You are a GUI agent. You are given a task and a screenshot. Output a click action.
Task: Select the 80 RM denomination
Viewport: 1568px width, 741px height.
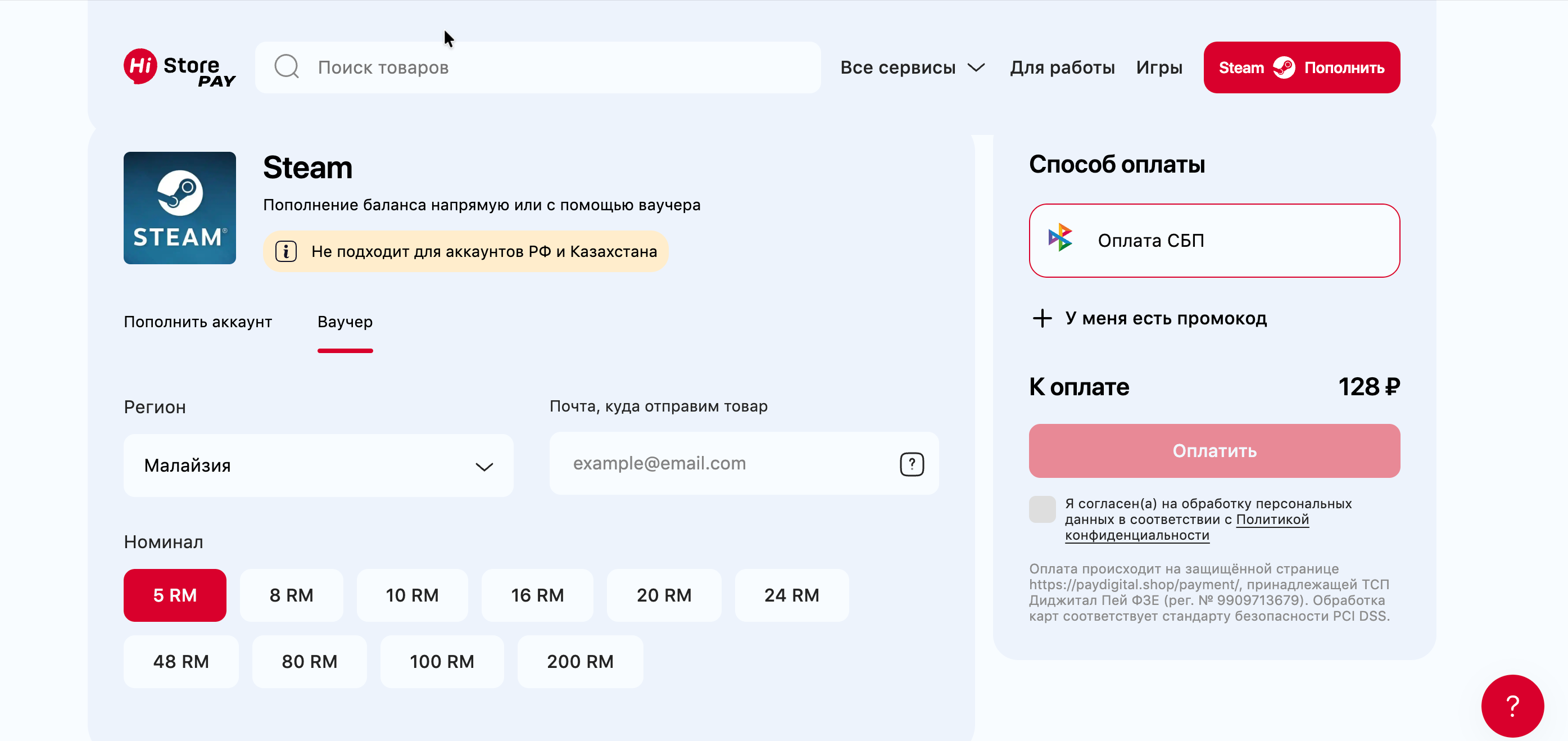309,661
